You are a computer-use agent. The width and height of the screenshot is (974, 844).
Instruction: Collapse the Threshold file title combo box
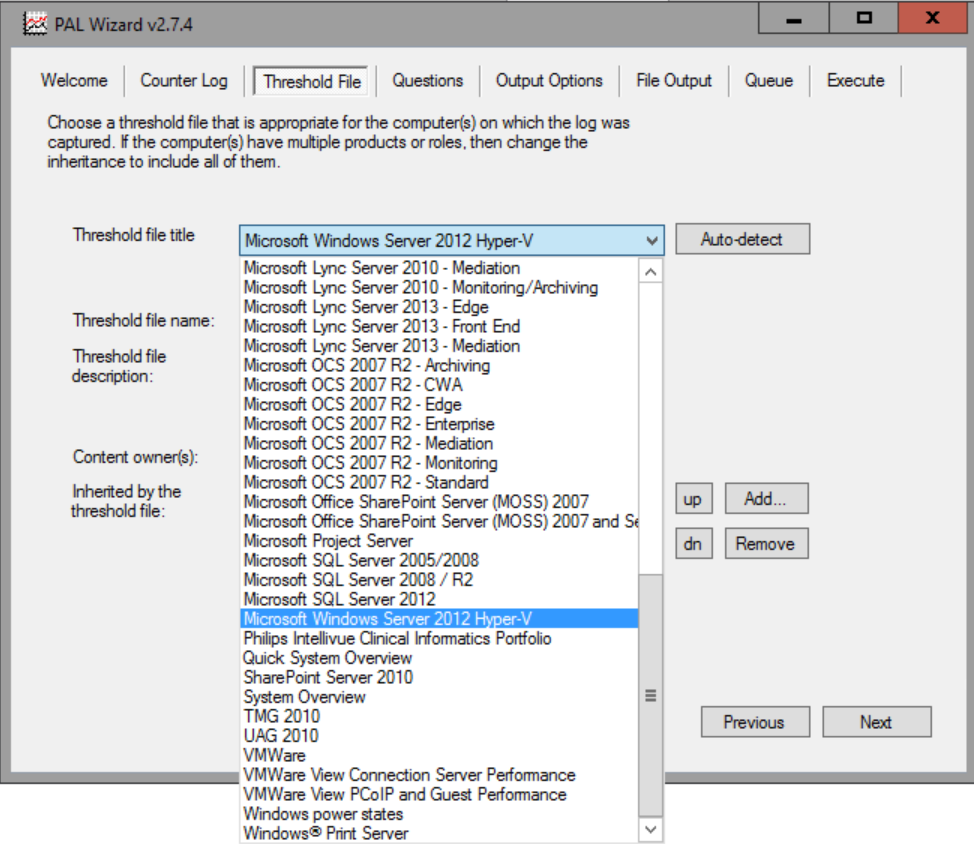(652, 240)
